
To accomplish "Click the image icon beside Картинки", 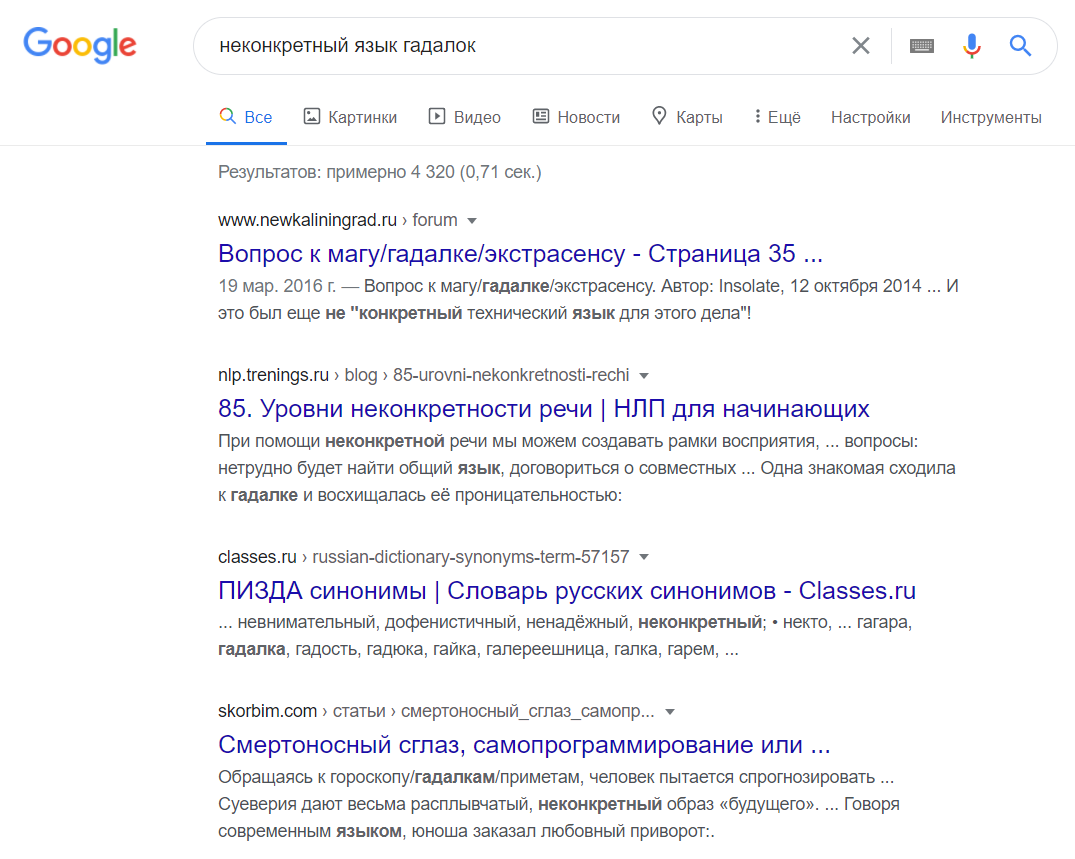I will click(312, 117).
